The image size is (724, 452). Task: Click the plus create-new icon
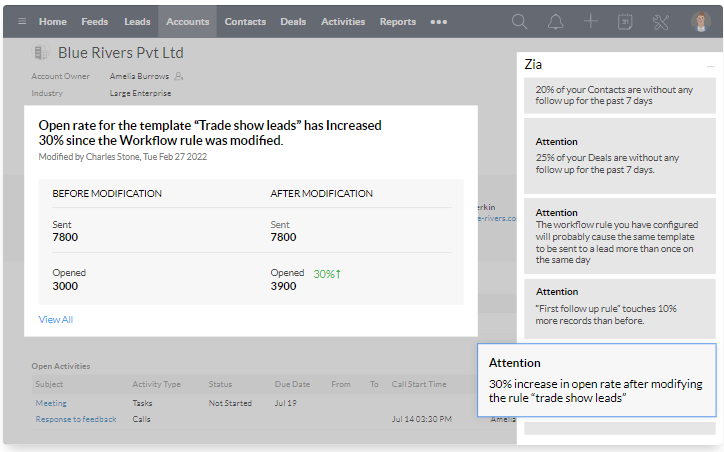(591, 21)
